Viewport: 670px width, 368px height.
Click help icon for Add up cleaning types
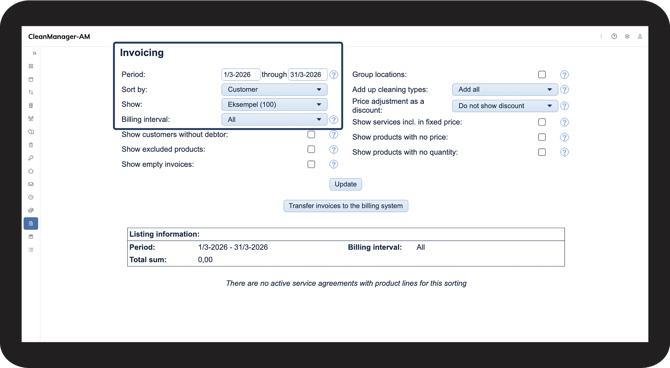(564, 90)
